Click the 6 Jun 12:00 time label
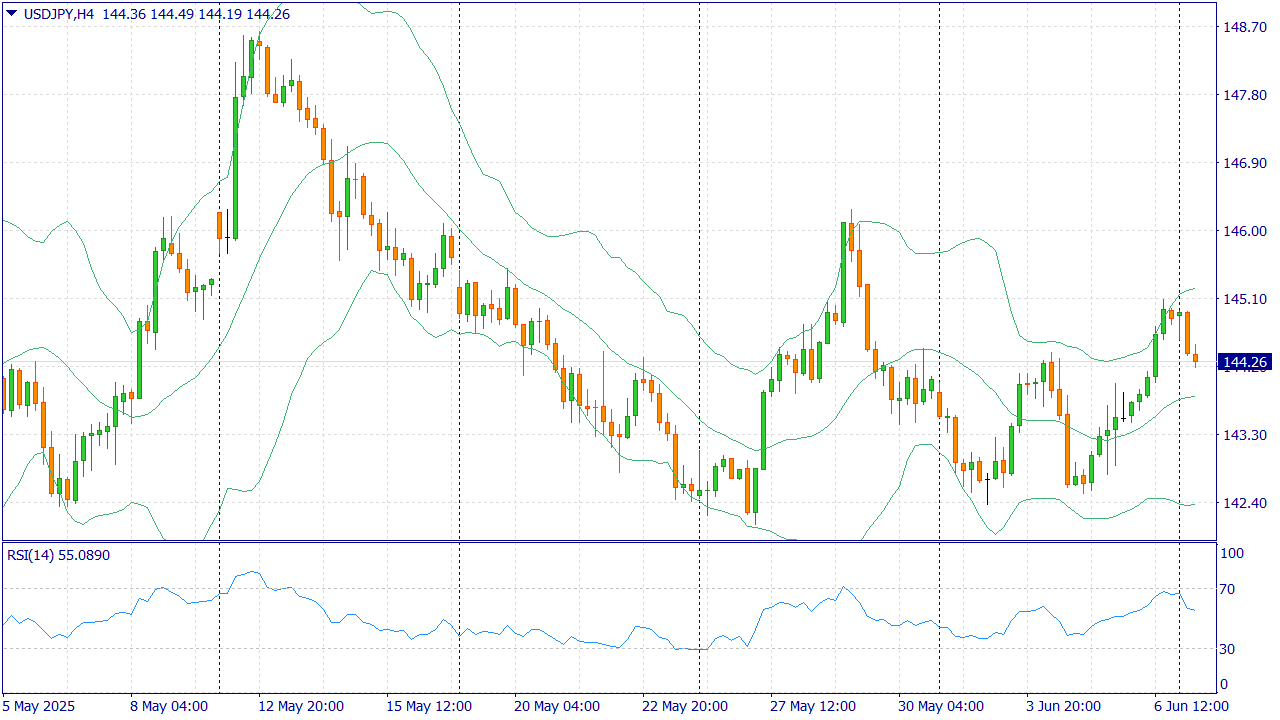1280x720 pixels. (x=1193, y=706)
